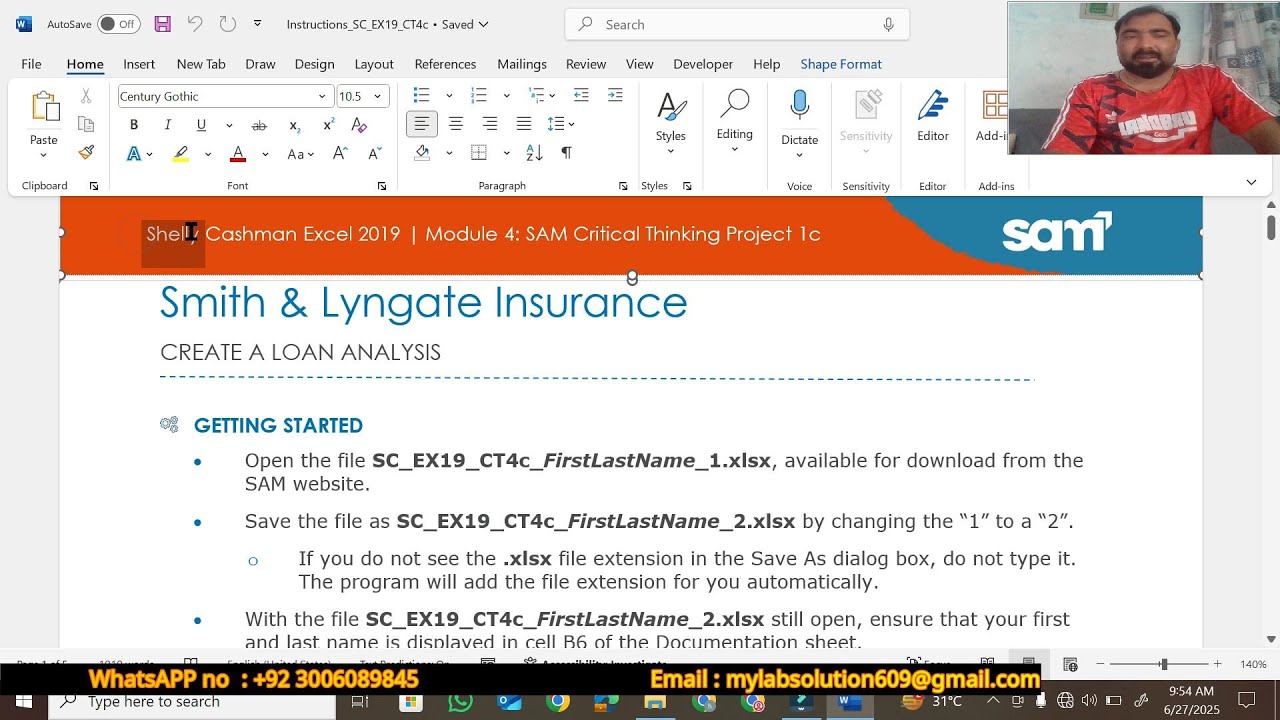The image size is (1280, 720).
Task: Click the Windows Start button
Action: pyautogui.click(x=24, y=701)
